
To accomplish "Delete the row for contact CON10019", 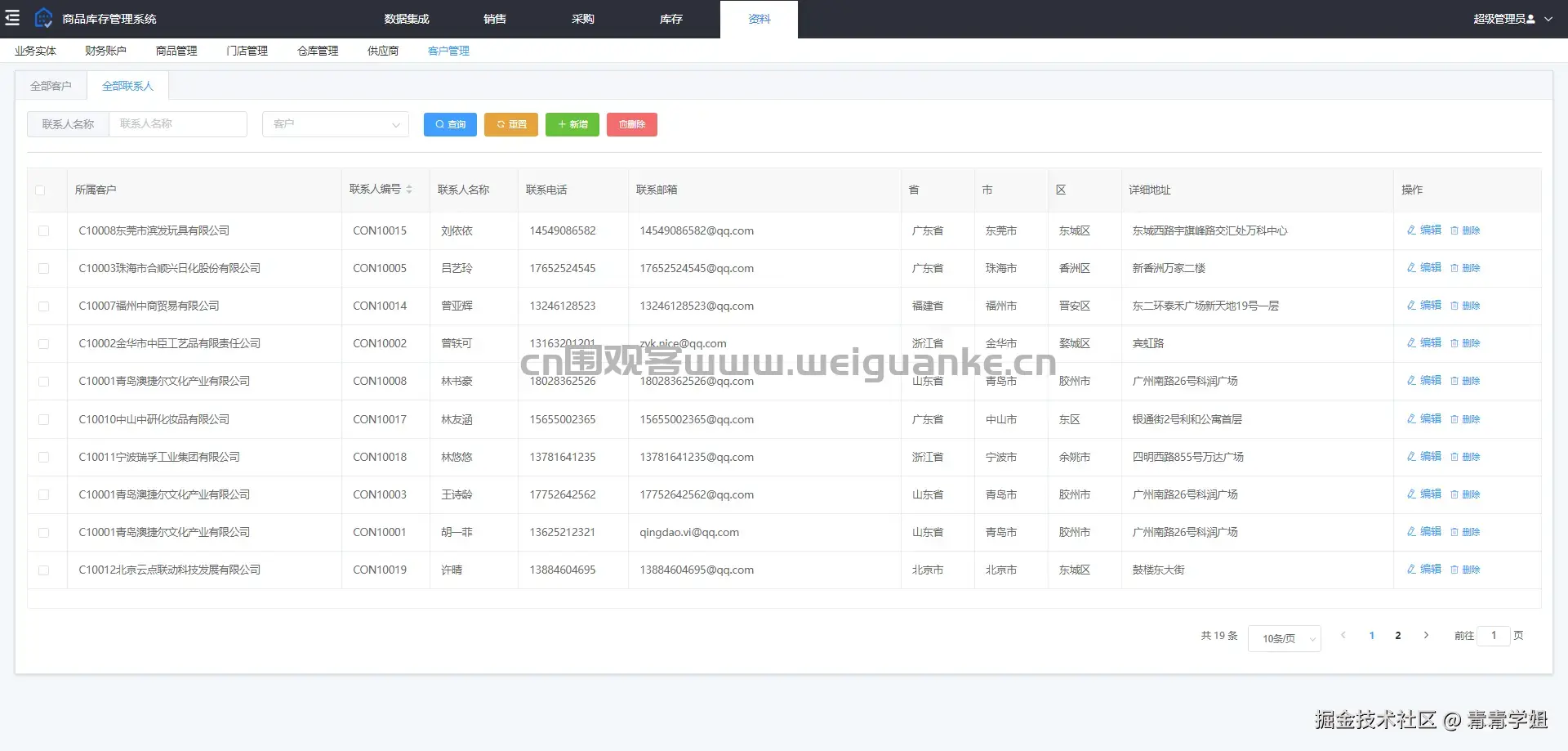I will 1465,570.
